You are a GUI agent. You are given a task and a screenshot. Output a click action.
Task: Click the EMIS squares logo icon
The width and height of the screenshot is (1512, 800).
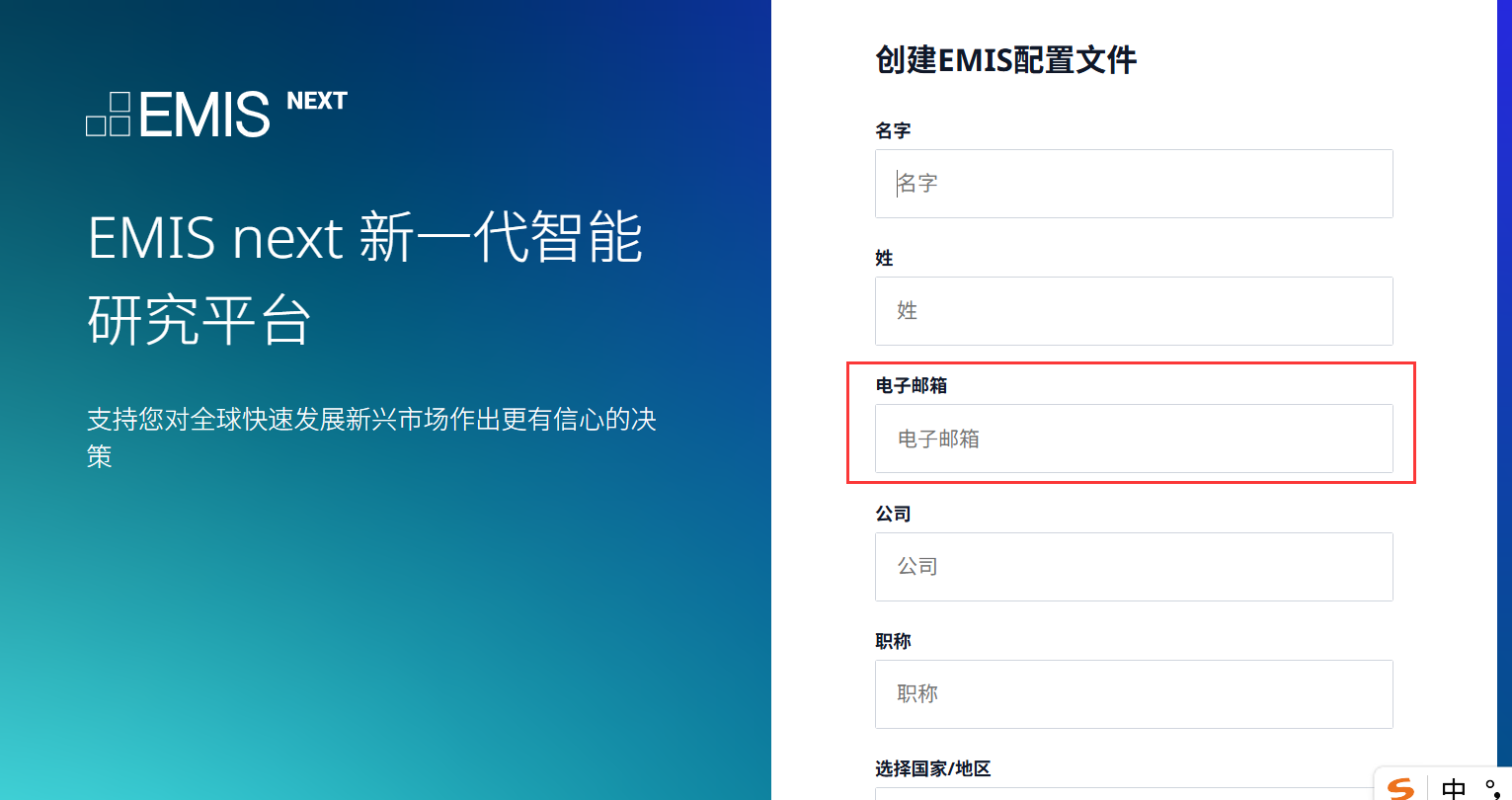point(109,115)
